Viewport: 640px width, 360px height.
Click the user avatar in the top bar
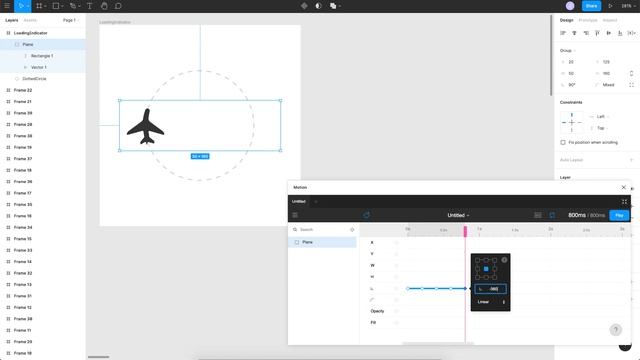pos(570,6)
